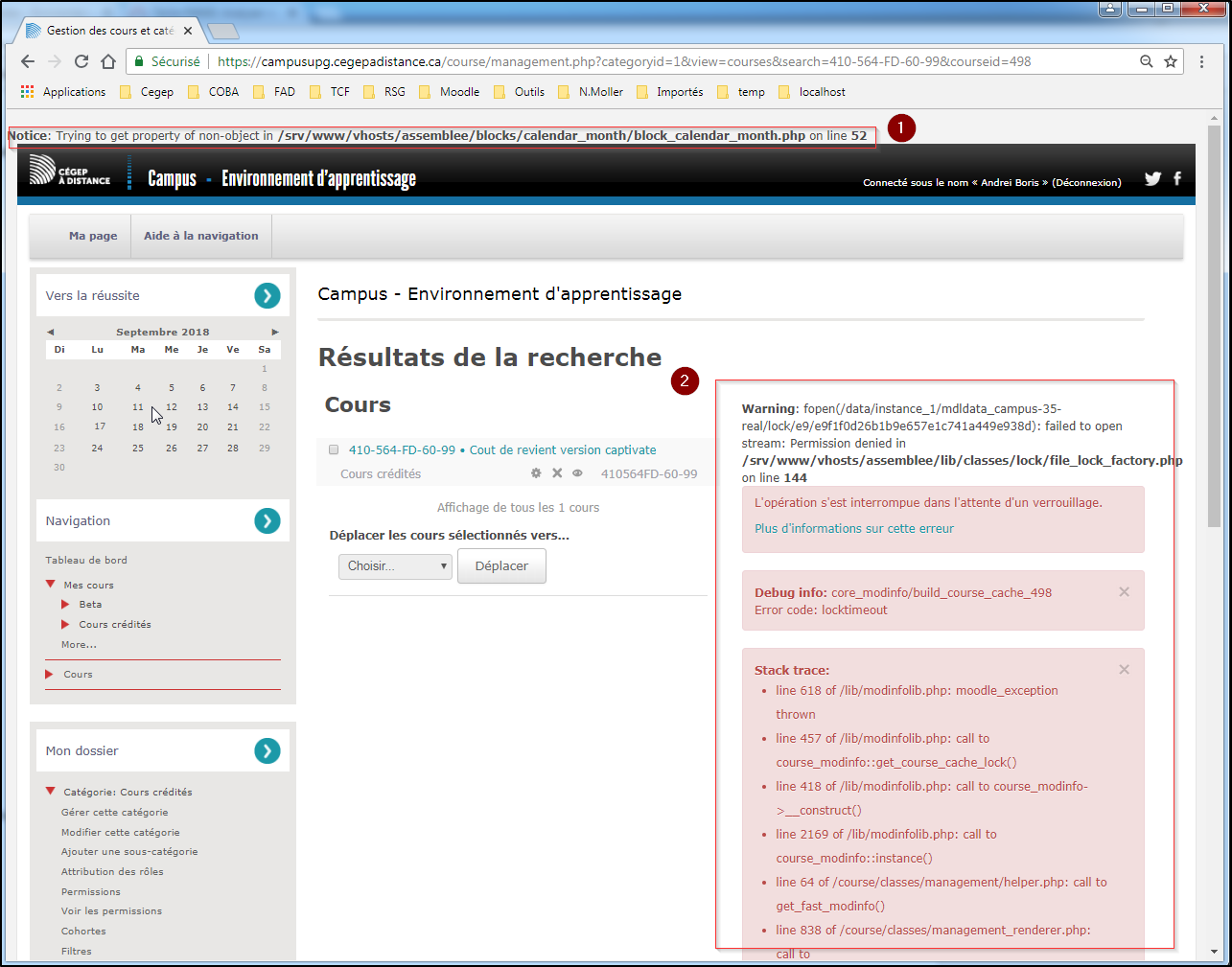
Task: Click the X icon to delete the course
Action: click(x=557, y=473)
